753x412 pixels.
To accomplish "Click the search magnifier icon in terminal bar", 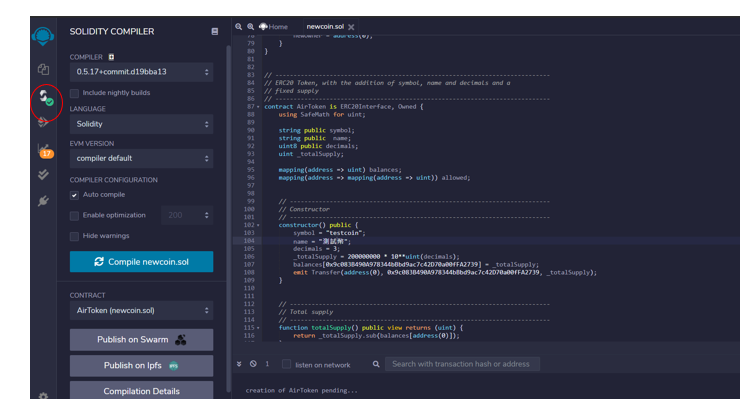I will 376,364.
